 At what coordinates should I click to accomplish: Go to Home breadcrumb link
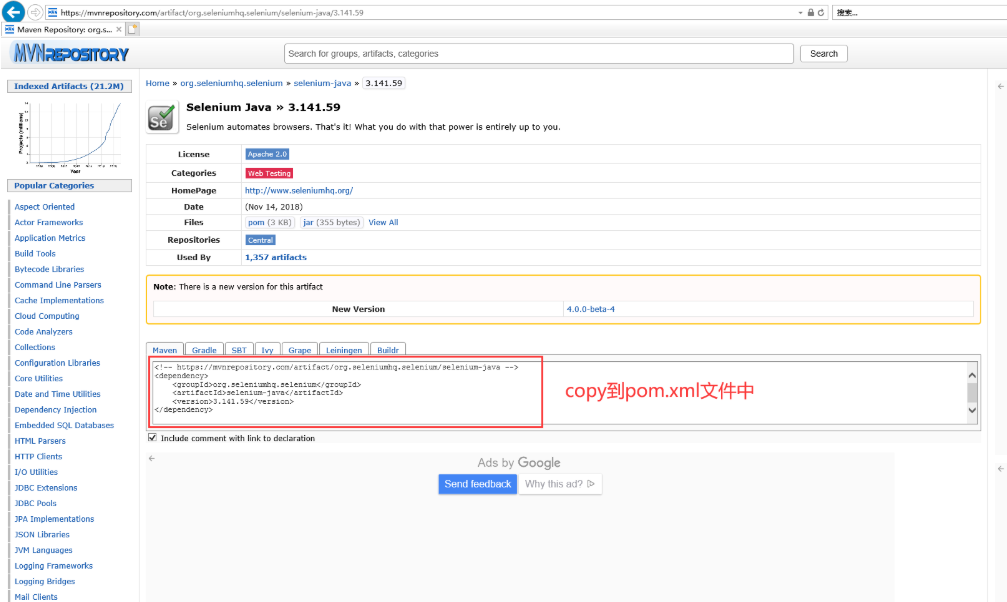[157, 84]
